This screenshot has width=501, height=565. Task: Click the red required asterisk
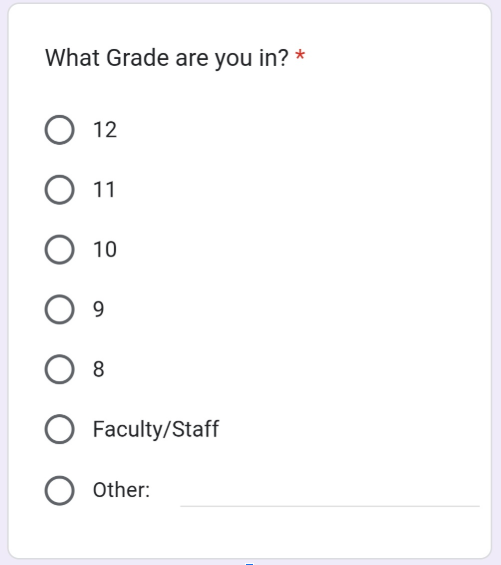click(x=300, y=56)
